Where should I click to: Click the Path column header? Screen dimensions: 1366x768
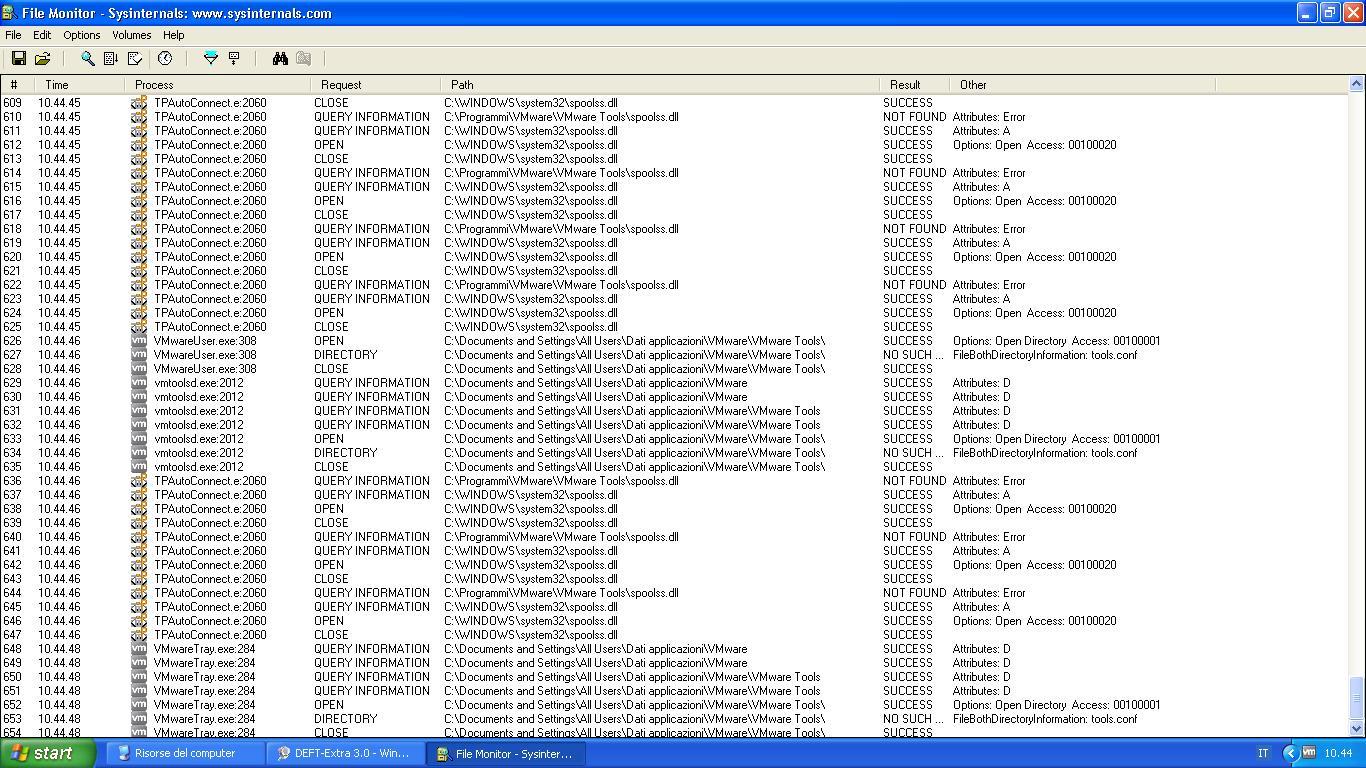click(661, 85)
